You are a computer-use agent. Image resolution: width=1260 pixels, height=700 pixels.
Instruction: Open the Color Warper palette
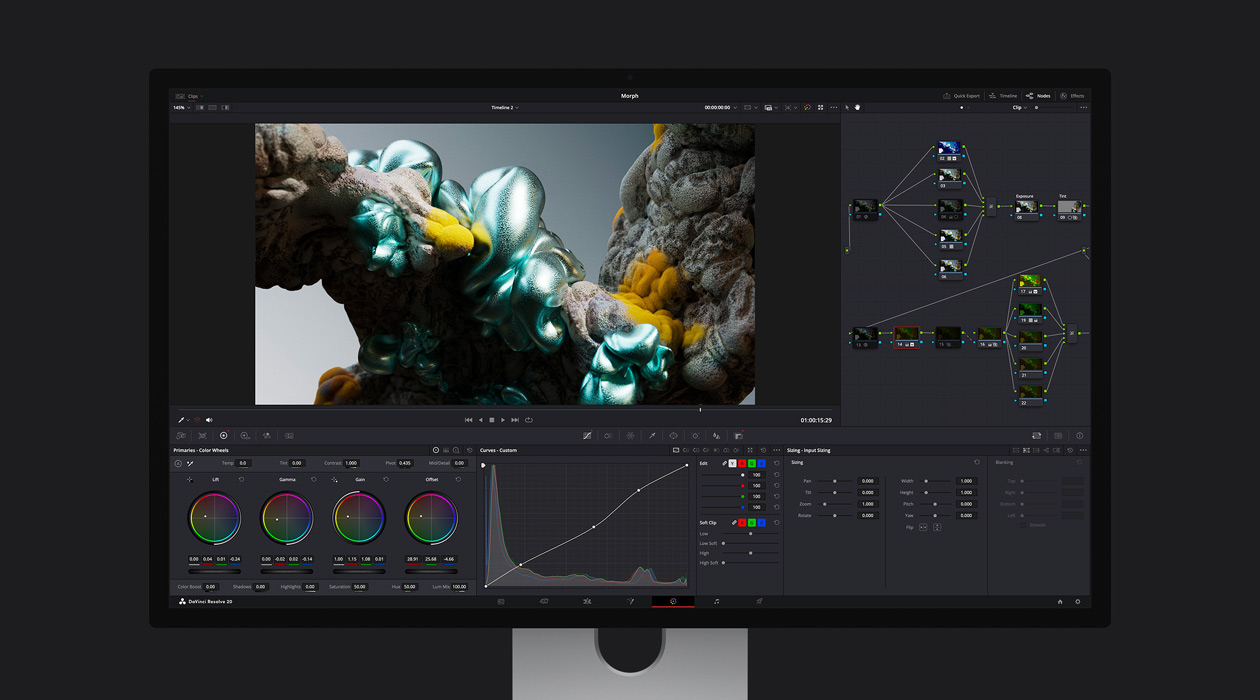tap(609, 435)
